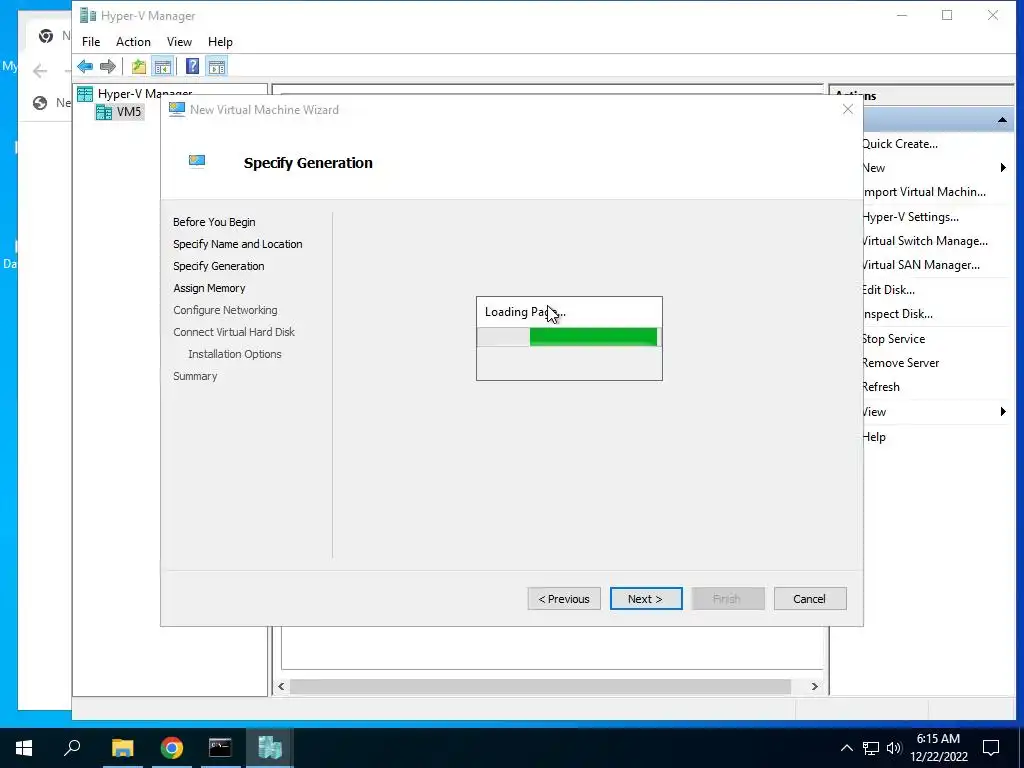The width and height of the screenshot is (1024, 768).
Task: Click Inspect Disk in Actions pane
Action: point(897,314)
